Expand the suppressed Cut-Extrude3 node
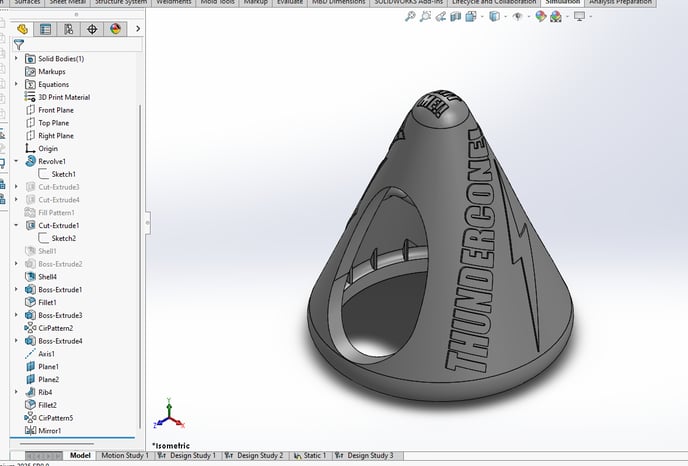Screen dimensions: 688x466 [x=16, y=186]
